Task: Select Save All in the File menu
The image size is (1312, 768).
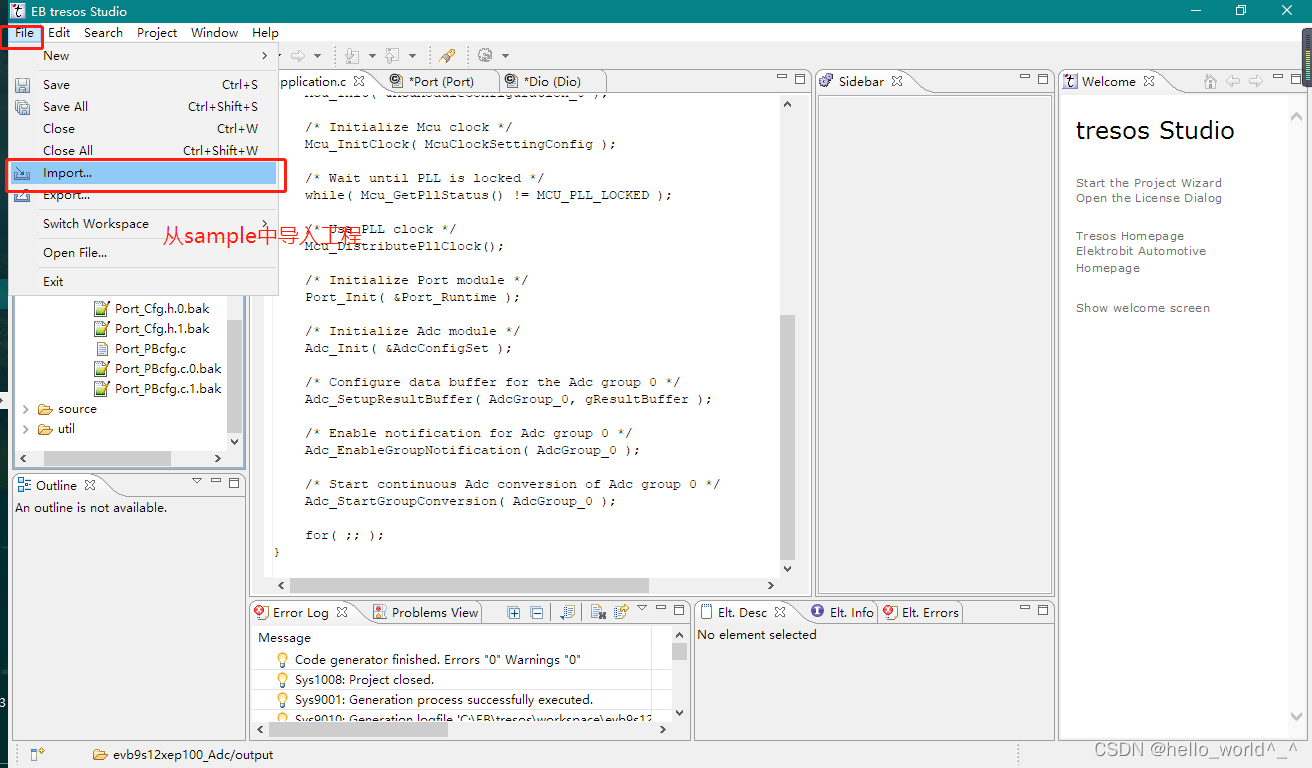Action: tap(142, 107)
